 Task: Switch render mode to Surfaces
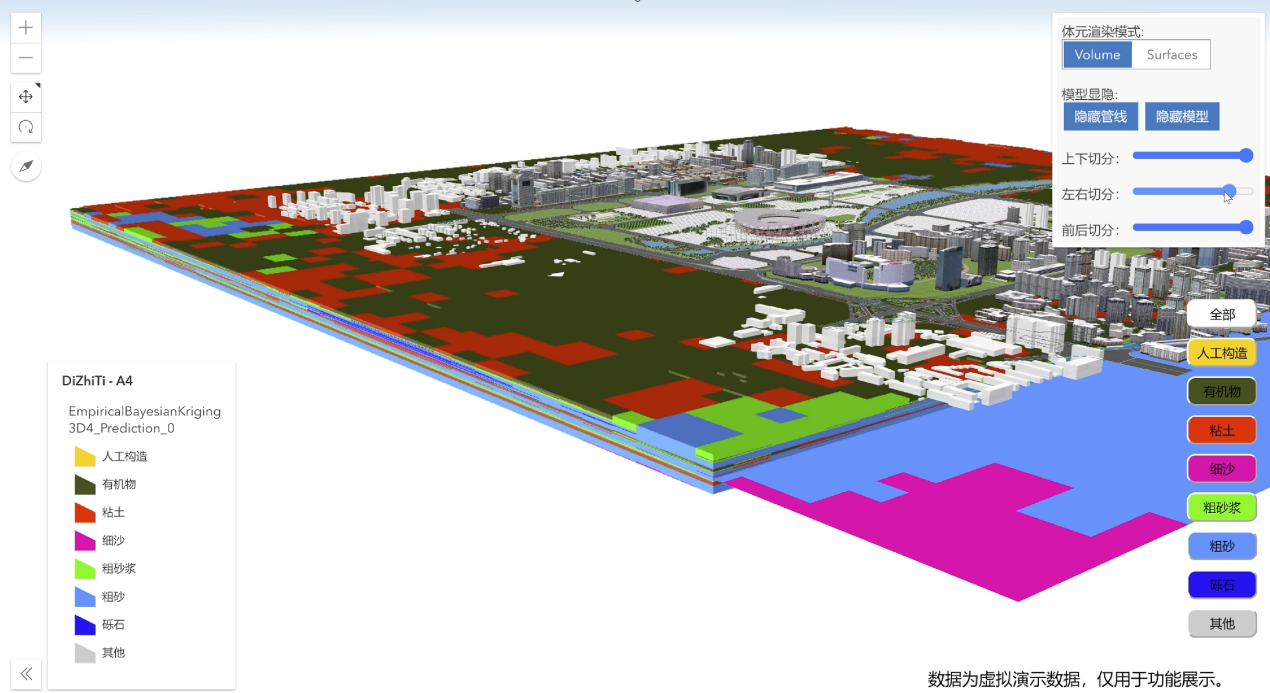click(1171, 55)
